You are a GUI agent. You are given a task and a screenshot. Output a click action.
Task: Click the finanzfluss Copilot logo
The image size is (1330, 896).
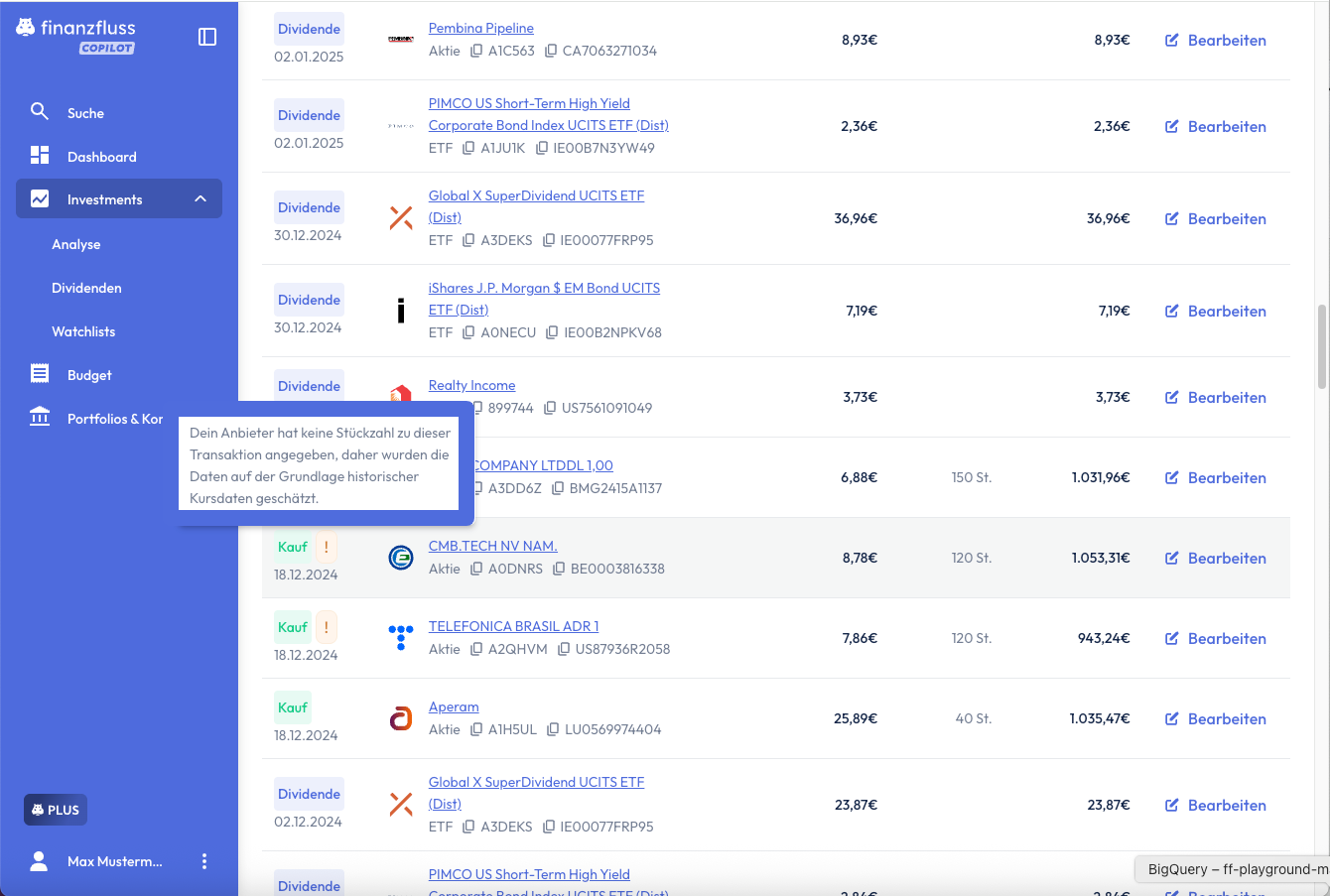76,36
